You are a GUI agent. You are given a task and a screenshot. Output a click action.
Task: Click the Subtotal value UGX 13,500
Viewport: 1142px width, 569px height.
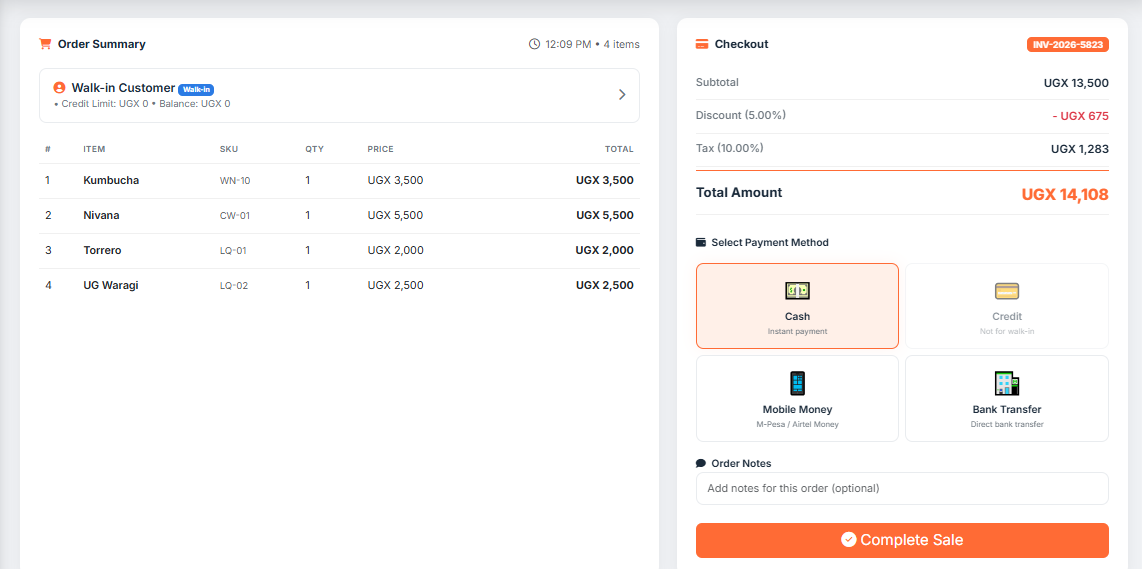(x=1076, y=82)
